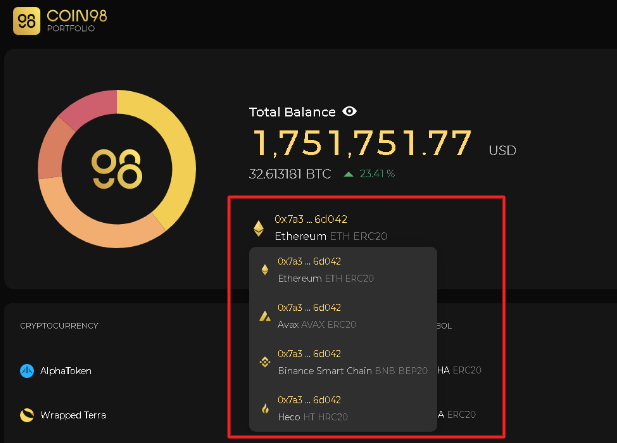The image size is (617, 443).
Task: Click the Coin98 Portfolio logo icon
Action: pos(26,21)
